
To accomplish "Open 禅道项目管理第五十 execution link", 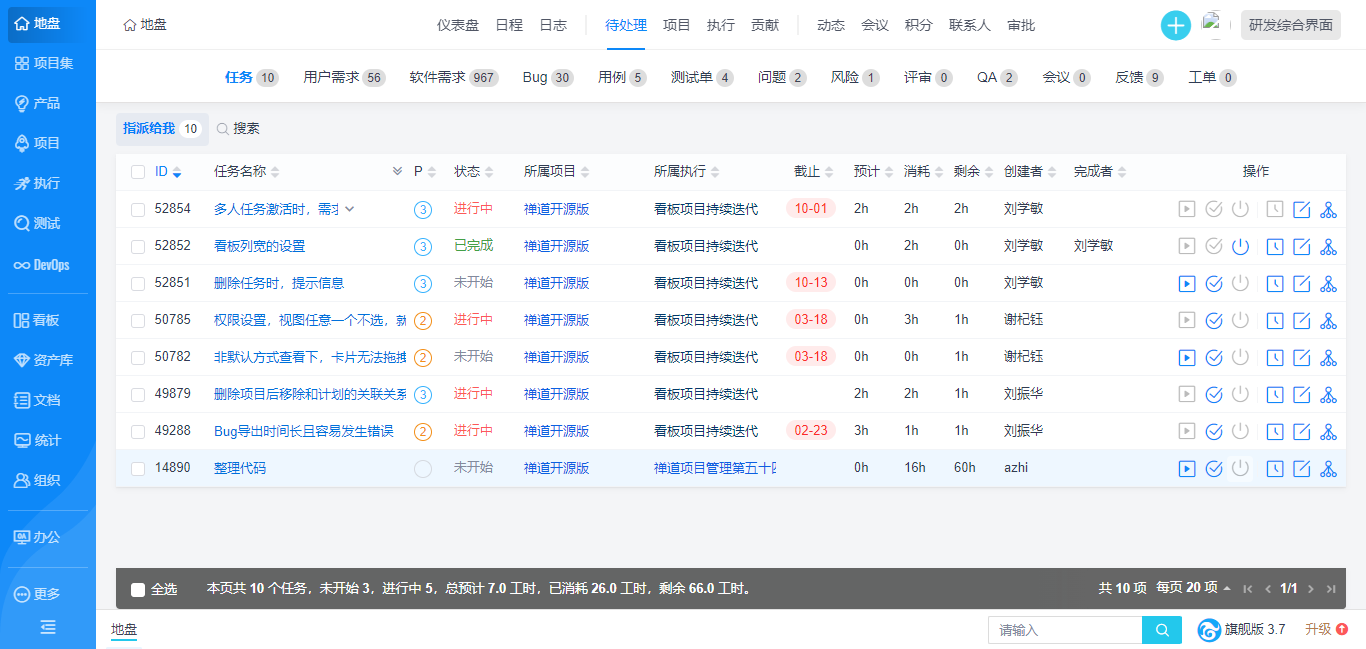I will point(715,468).
